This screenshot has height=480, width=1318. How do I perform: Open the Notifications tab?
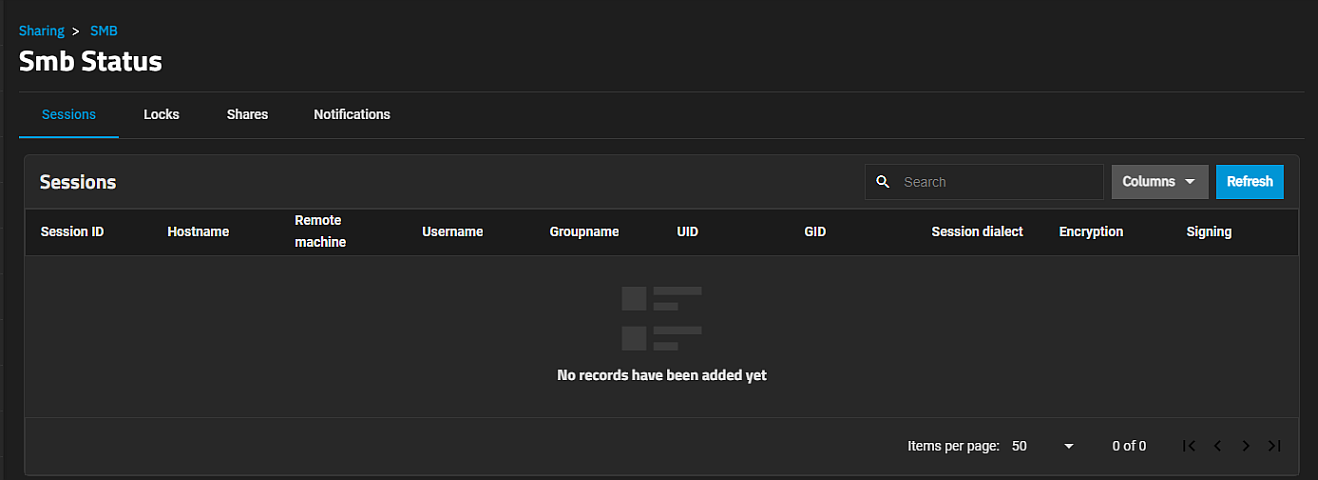(x=352, y=115)
